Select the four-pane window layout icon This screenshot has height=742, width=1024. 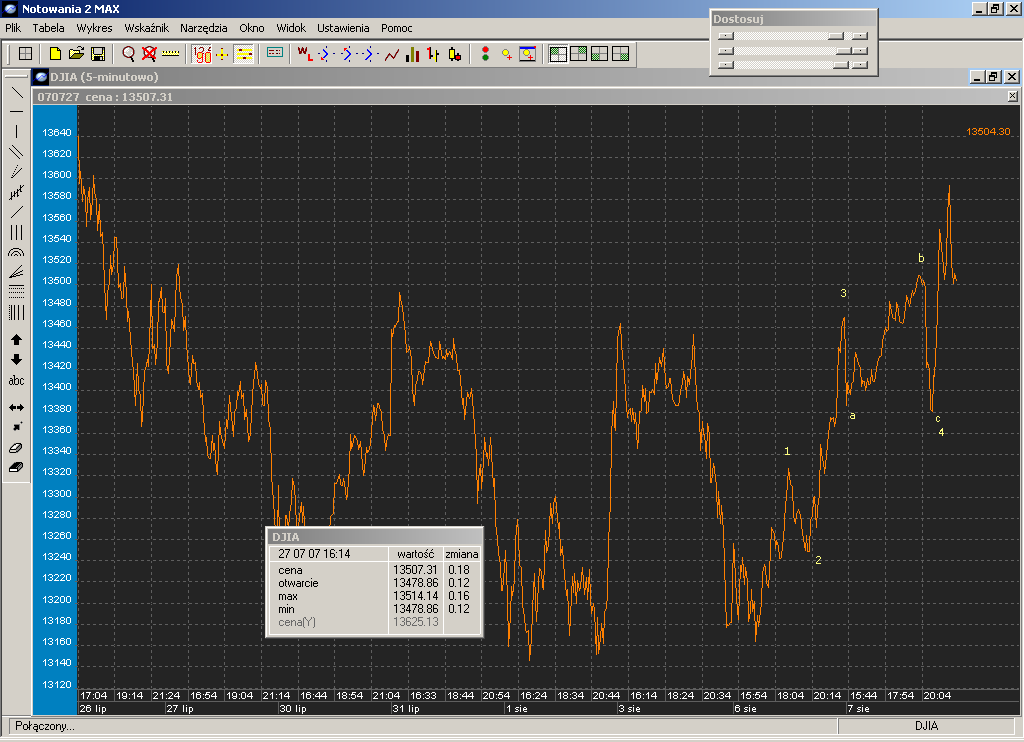[x=558, y=54]
